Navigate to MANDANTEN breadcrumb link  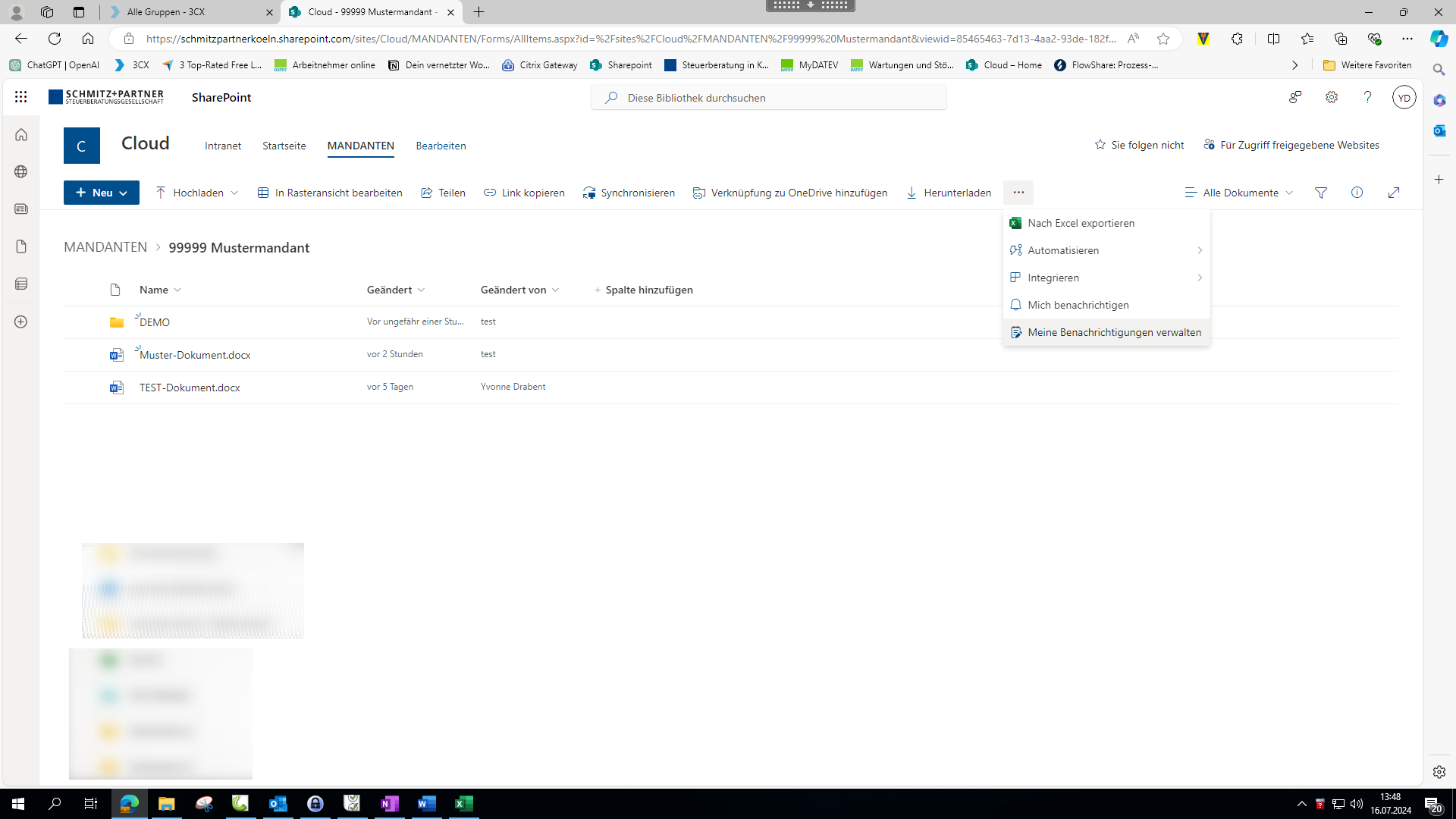click(105, 247)
